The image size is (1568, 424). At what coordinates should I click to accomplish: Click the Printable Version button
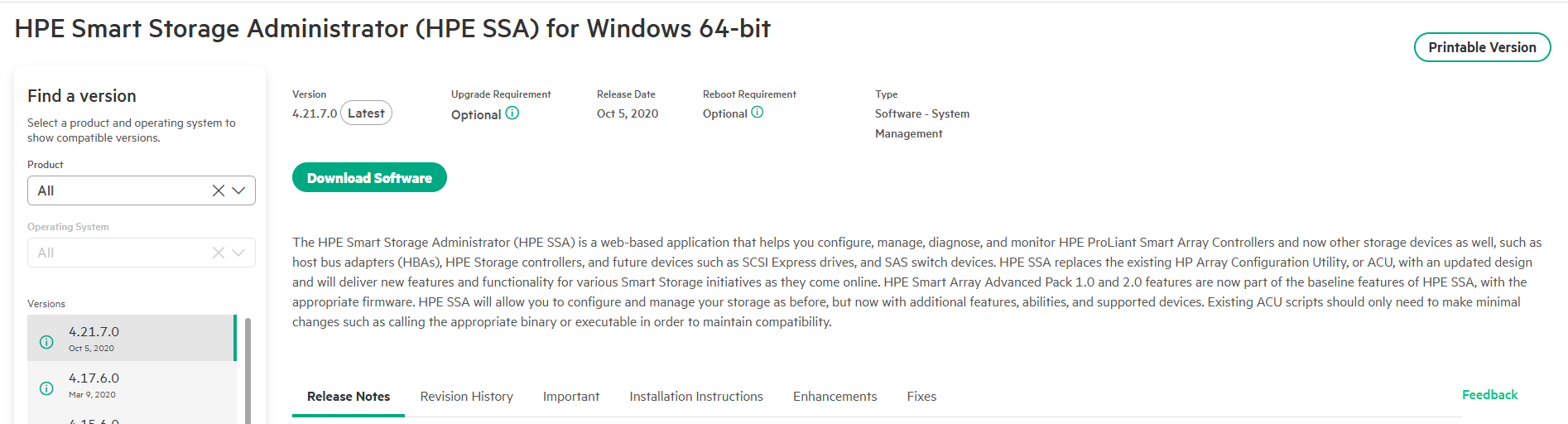pos(1482,47)
